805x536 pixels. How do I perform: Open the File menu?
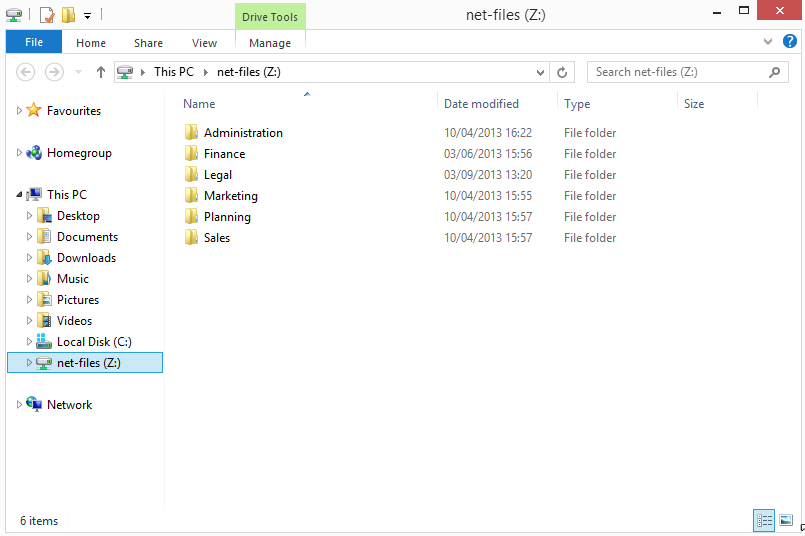coord(34,42)
